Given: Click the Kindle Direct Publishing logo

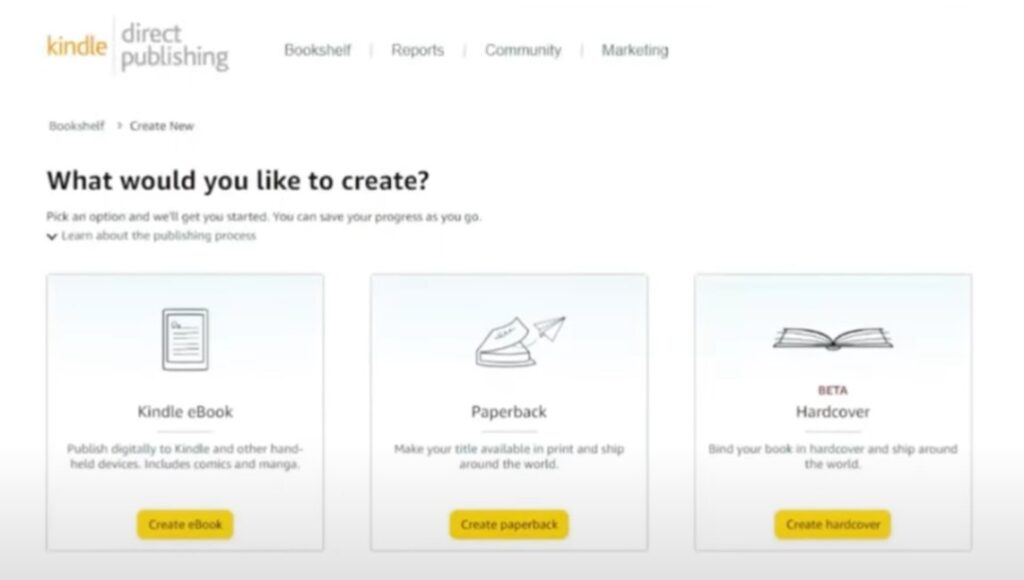Looking at the screenshot, I should pyautogui.click(x=138, y=46).
